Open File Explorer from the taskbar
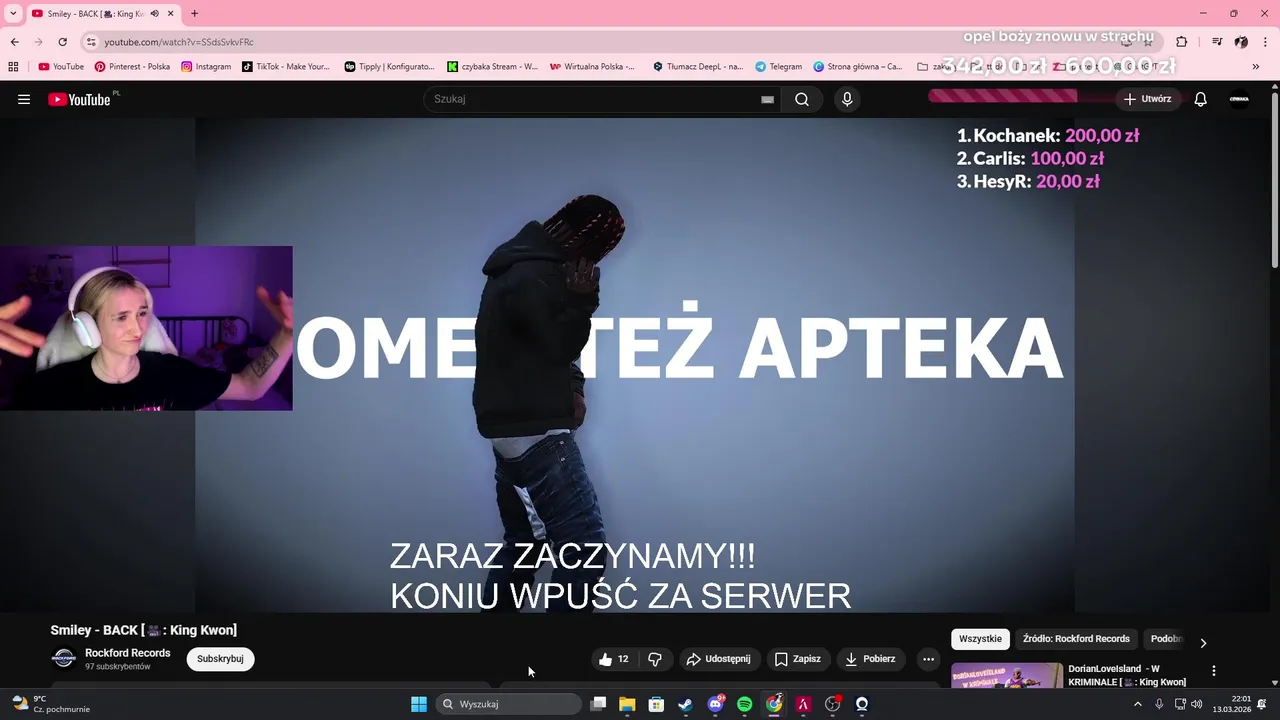Screen dimensions: 1280x720 click(x=627, y=704)
